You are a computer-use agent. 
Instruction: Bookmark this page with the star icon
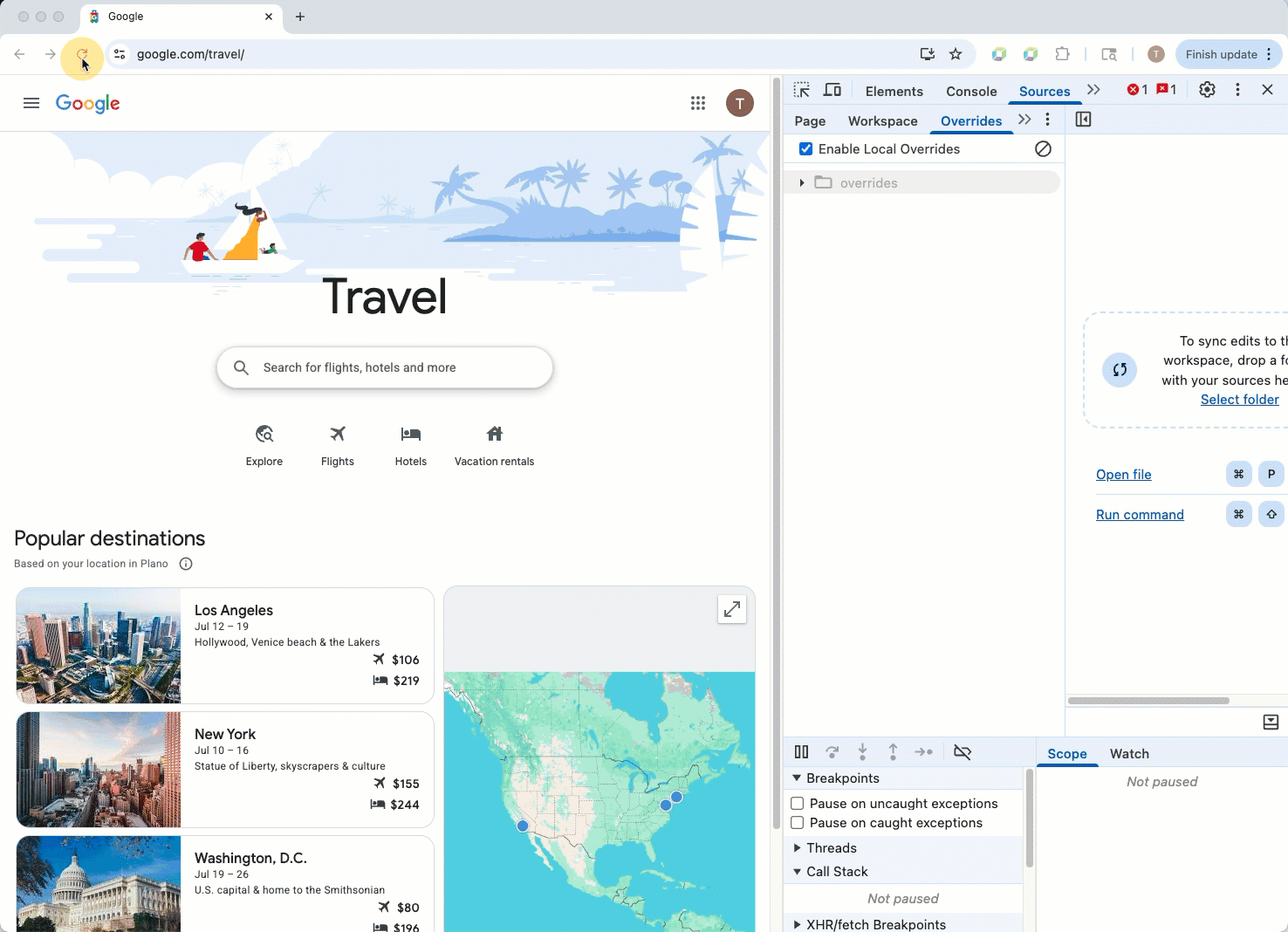click(956, 54)
